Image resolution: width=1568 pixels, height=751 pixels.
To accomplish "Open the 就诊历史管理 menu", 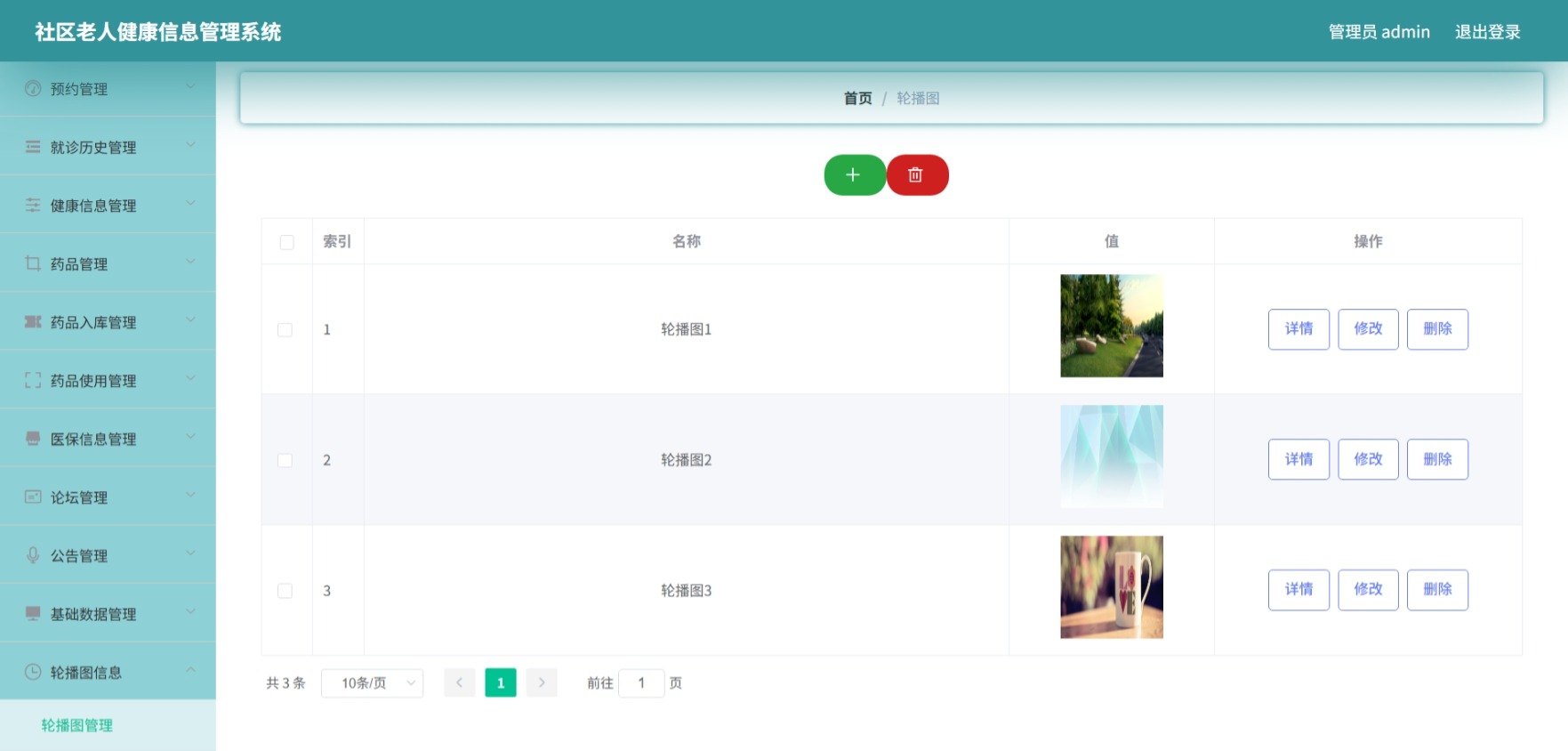I will 108,147.
